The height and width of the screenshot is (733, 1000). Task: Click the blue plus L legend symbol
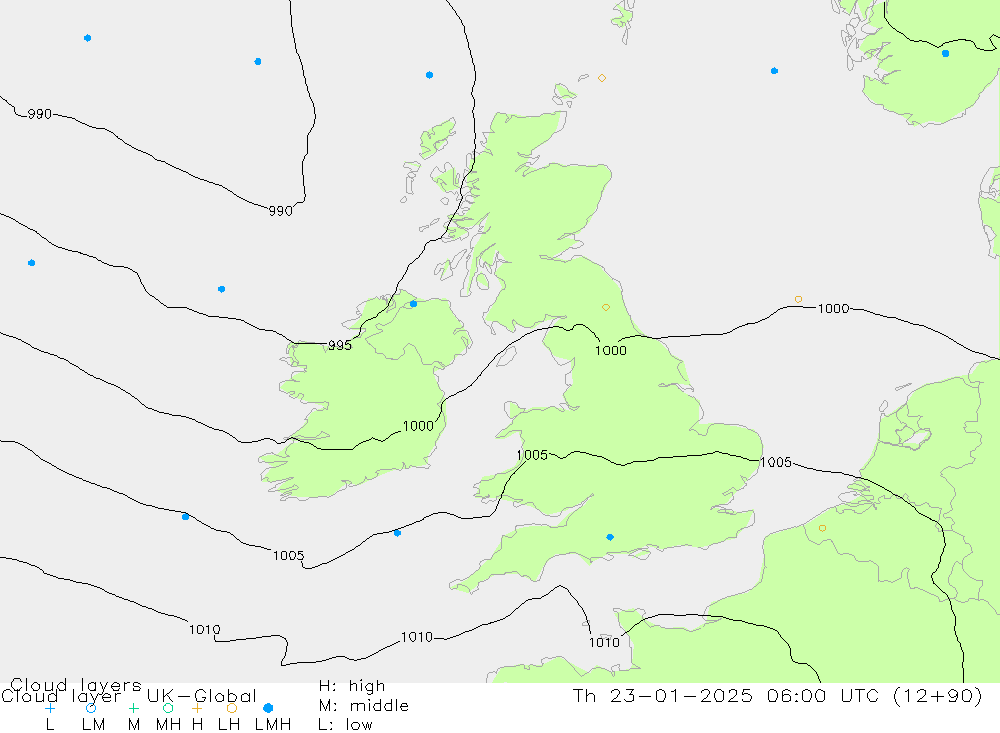tap(50, 708)
